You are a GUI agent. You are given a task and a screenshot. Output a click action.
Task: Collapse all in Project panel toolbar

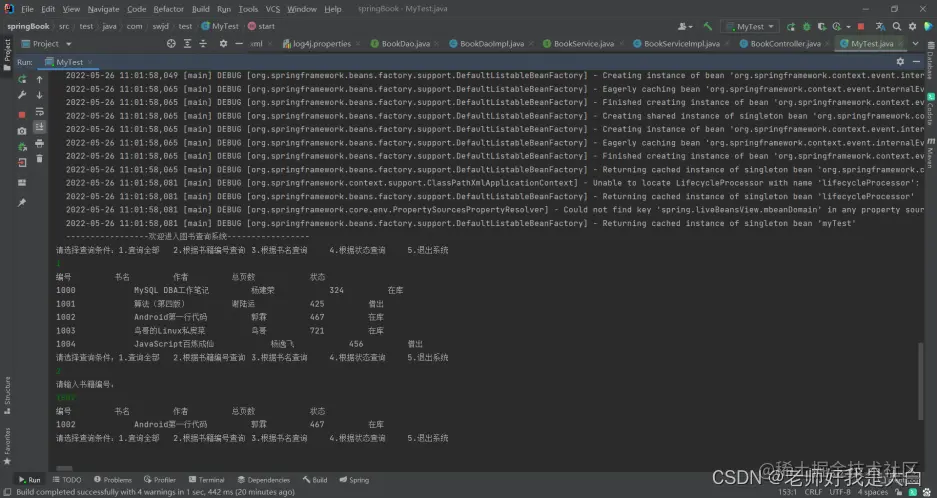tap(203, 44)
